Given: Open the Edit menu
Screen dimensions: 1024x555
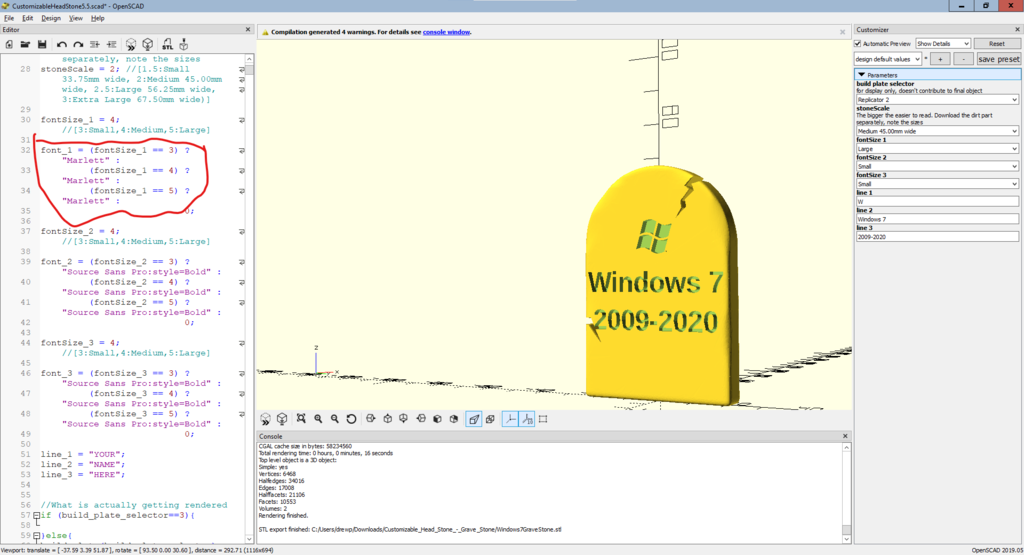Looking at the screenshot, I should (27, 18).
